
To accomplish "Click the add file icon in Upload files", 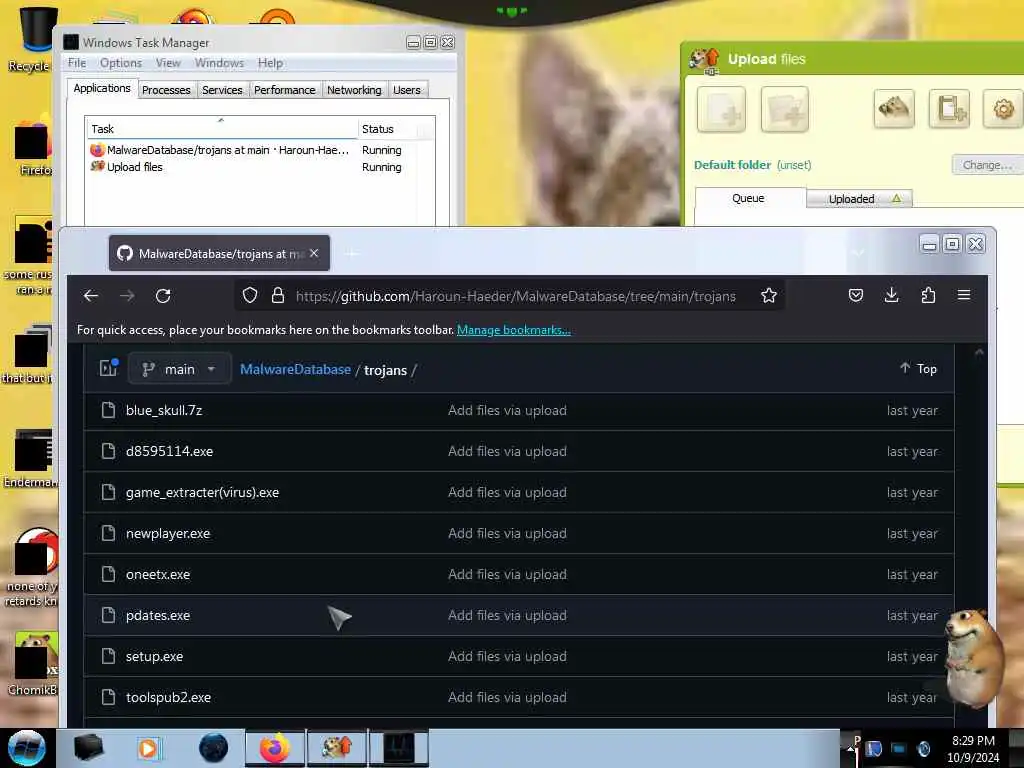I will 721,109.
